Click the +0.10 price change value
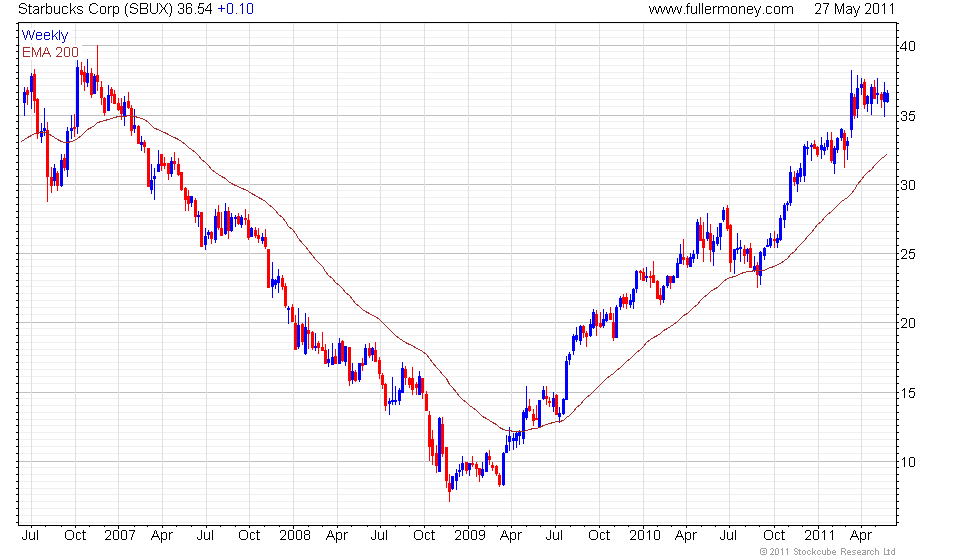 (236, 9)
